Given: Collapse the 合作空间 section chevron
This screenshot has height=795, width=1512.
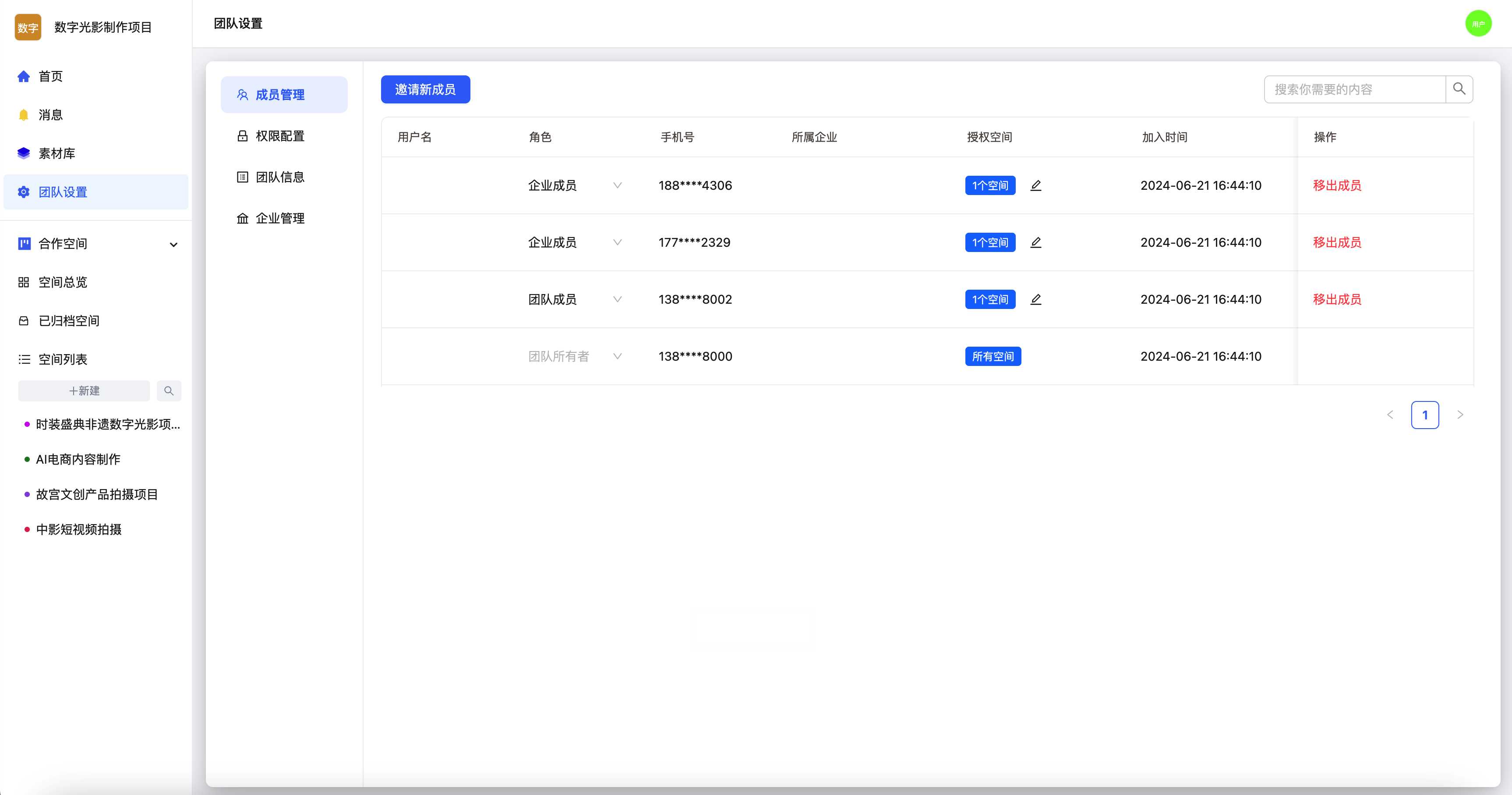Looking at the screenshot, I should (x=174, y=244).
